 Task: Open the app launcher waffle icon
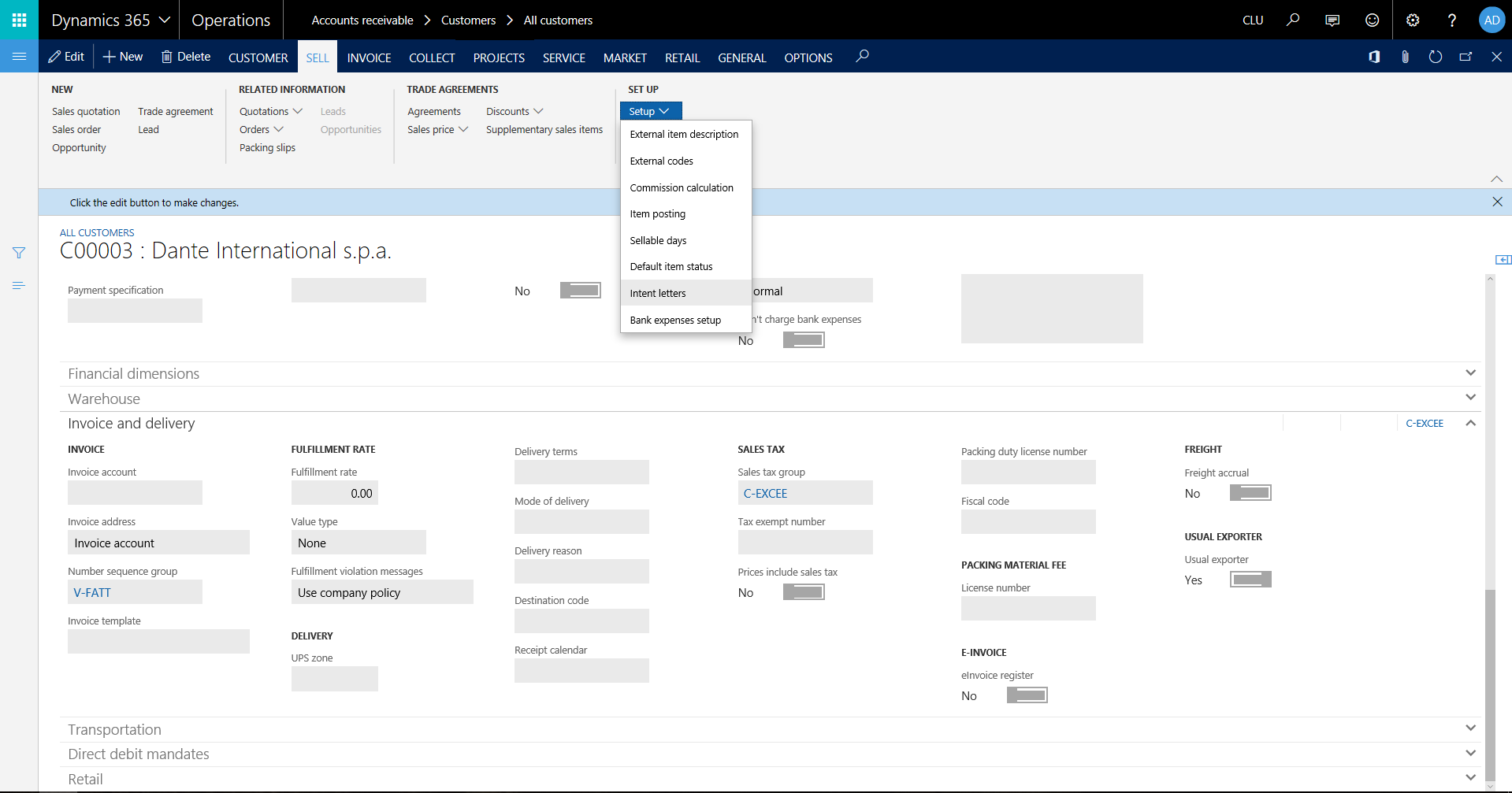pyautogui.click(x=19, y=20)
